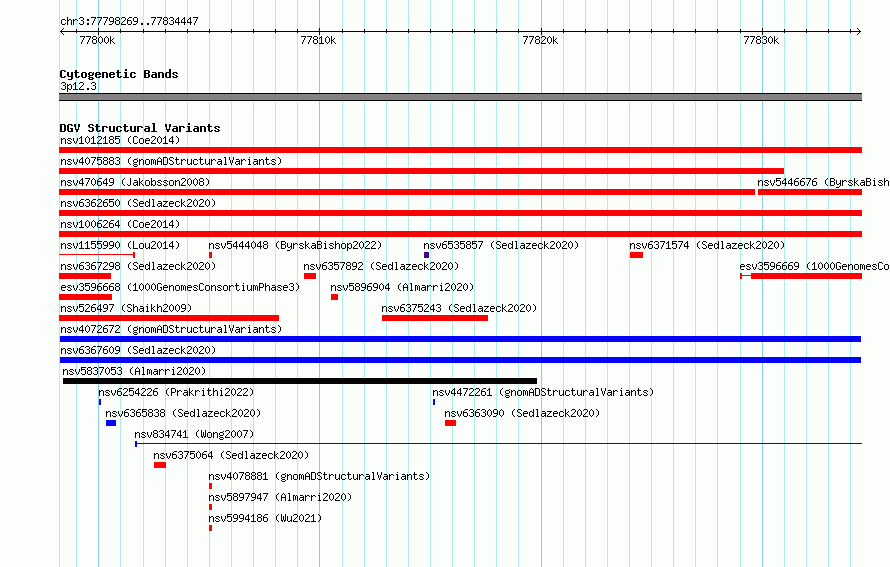Click the purple nsv6535857 marker

pos(426,255)
